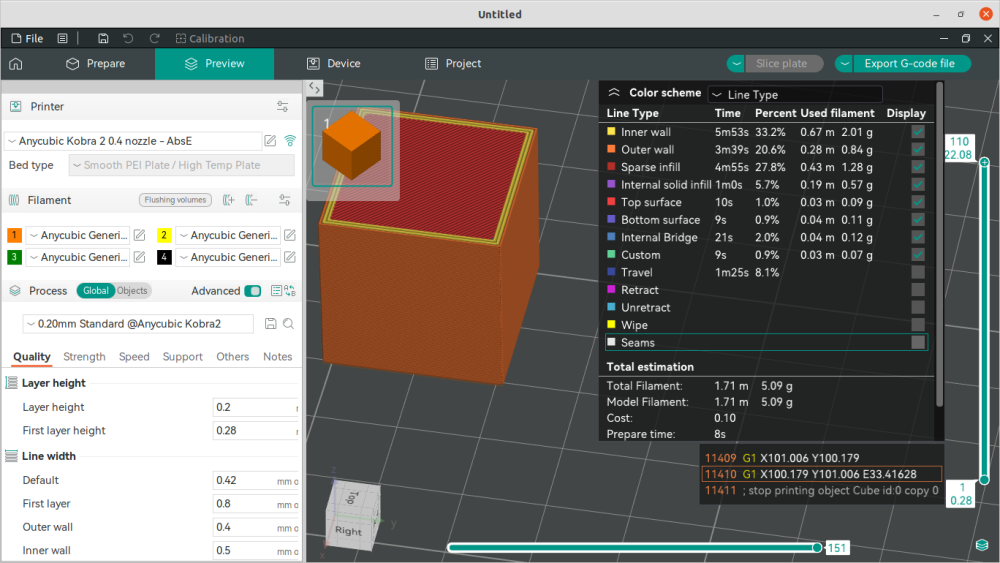Click the home icon in top bar

tap(16, 64)
